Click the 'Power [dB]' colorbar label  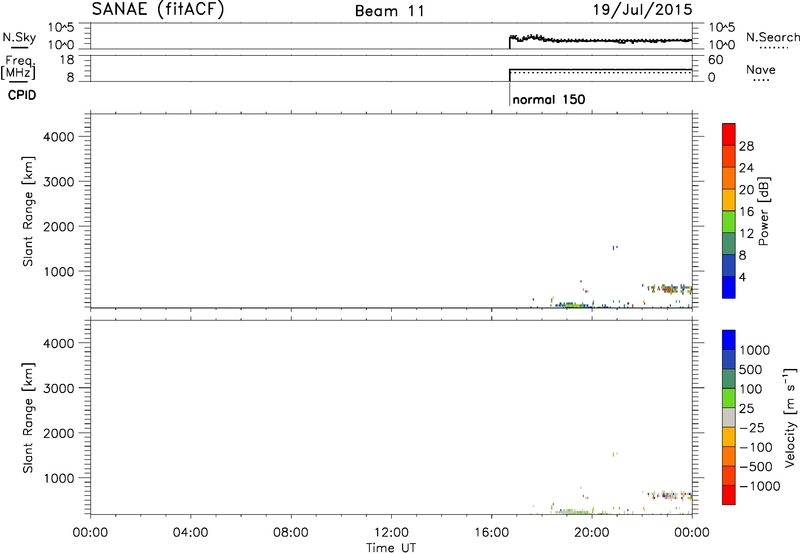click(x=763, y=211)
